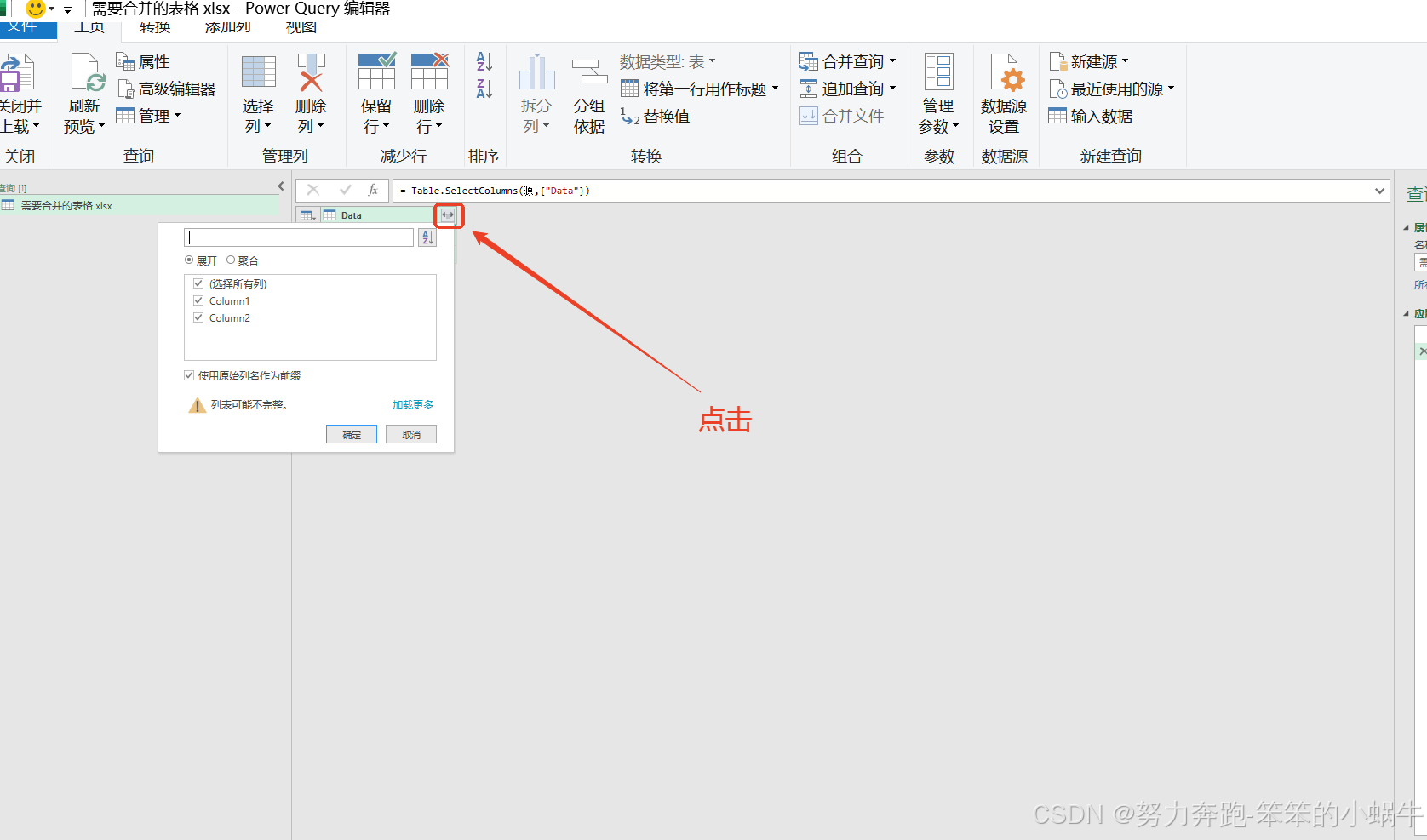Switch to the Transform (转换) tab
Viewport: 1427px width, 840px height.
tap(155, 28)
